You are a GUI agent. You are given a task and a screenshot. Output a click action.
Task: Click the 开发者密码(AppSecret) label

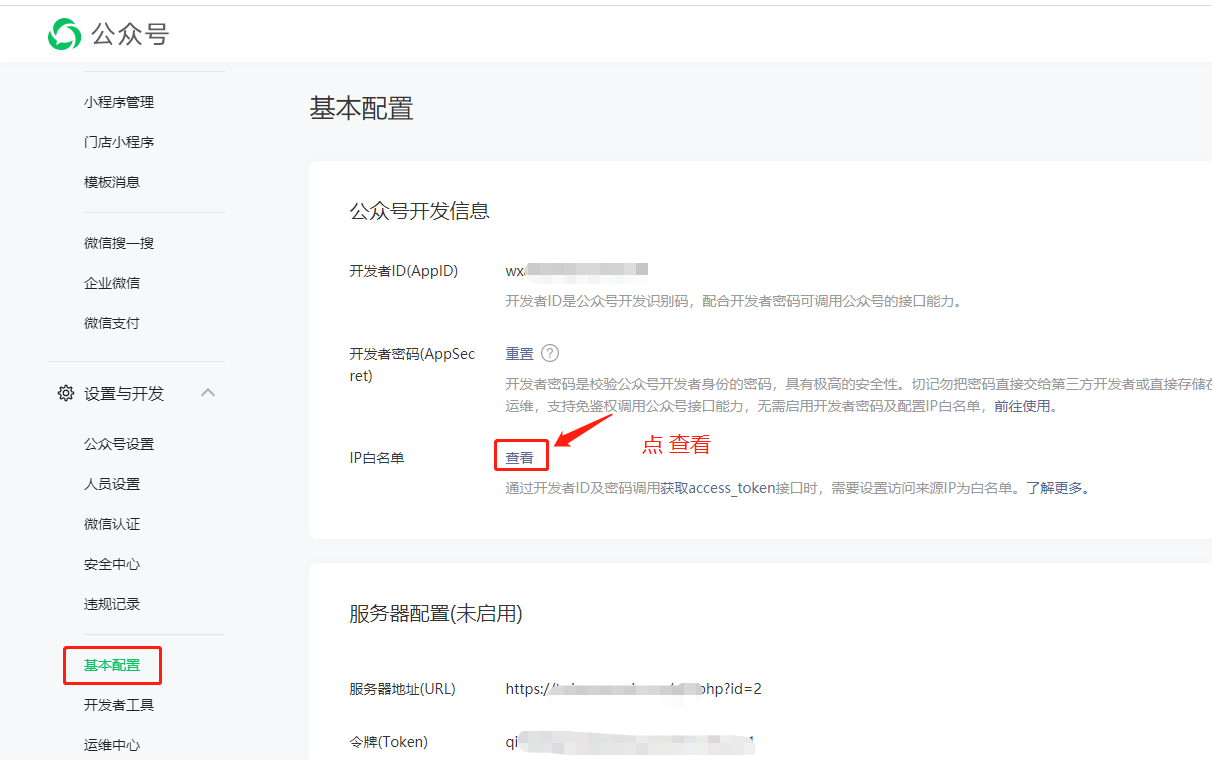[x=412, y=364]
